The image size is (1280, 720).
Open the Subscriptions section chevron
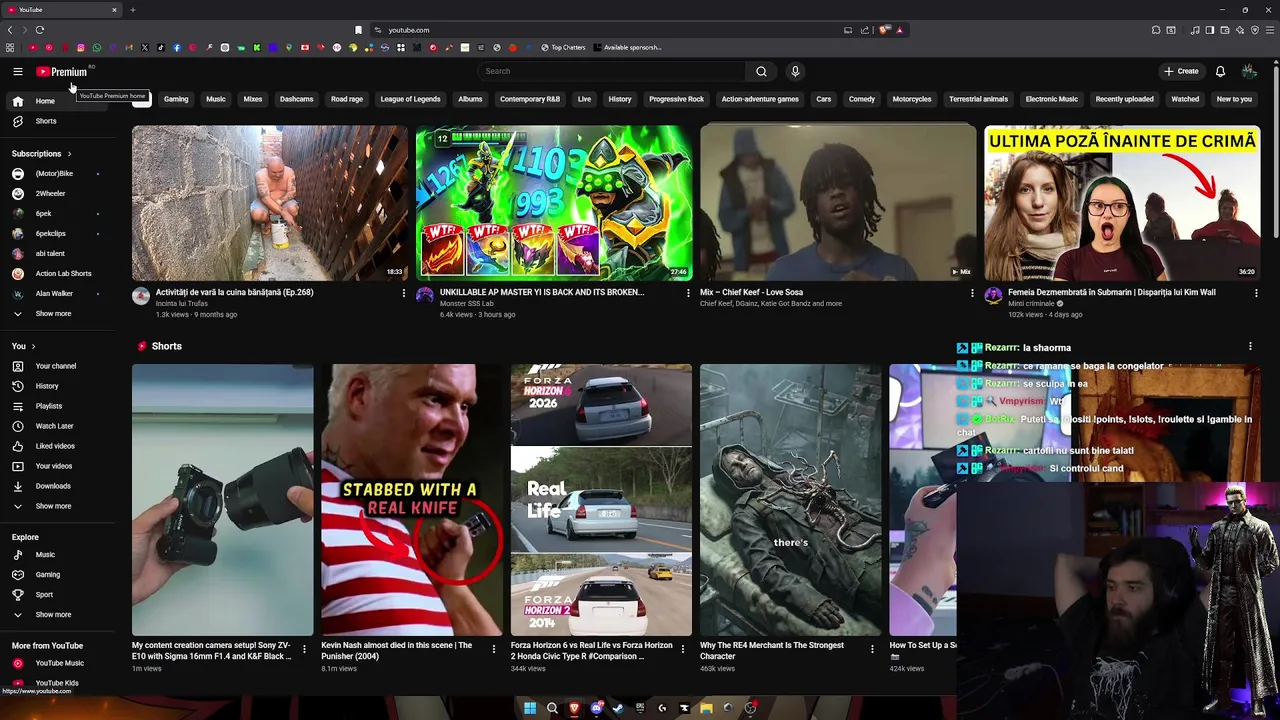coord(70,154)
